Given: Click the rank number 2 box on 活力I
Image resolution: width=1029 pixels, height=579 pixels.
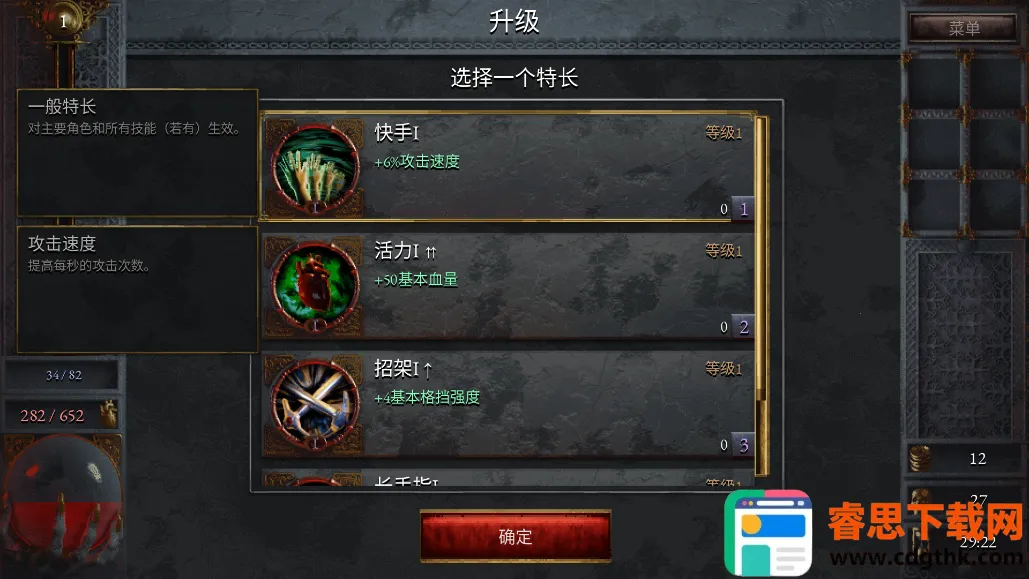Looking at the screenshot, I should click(743, 327).
